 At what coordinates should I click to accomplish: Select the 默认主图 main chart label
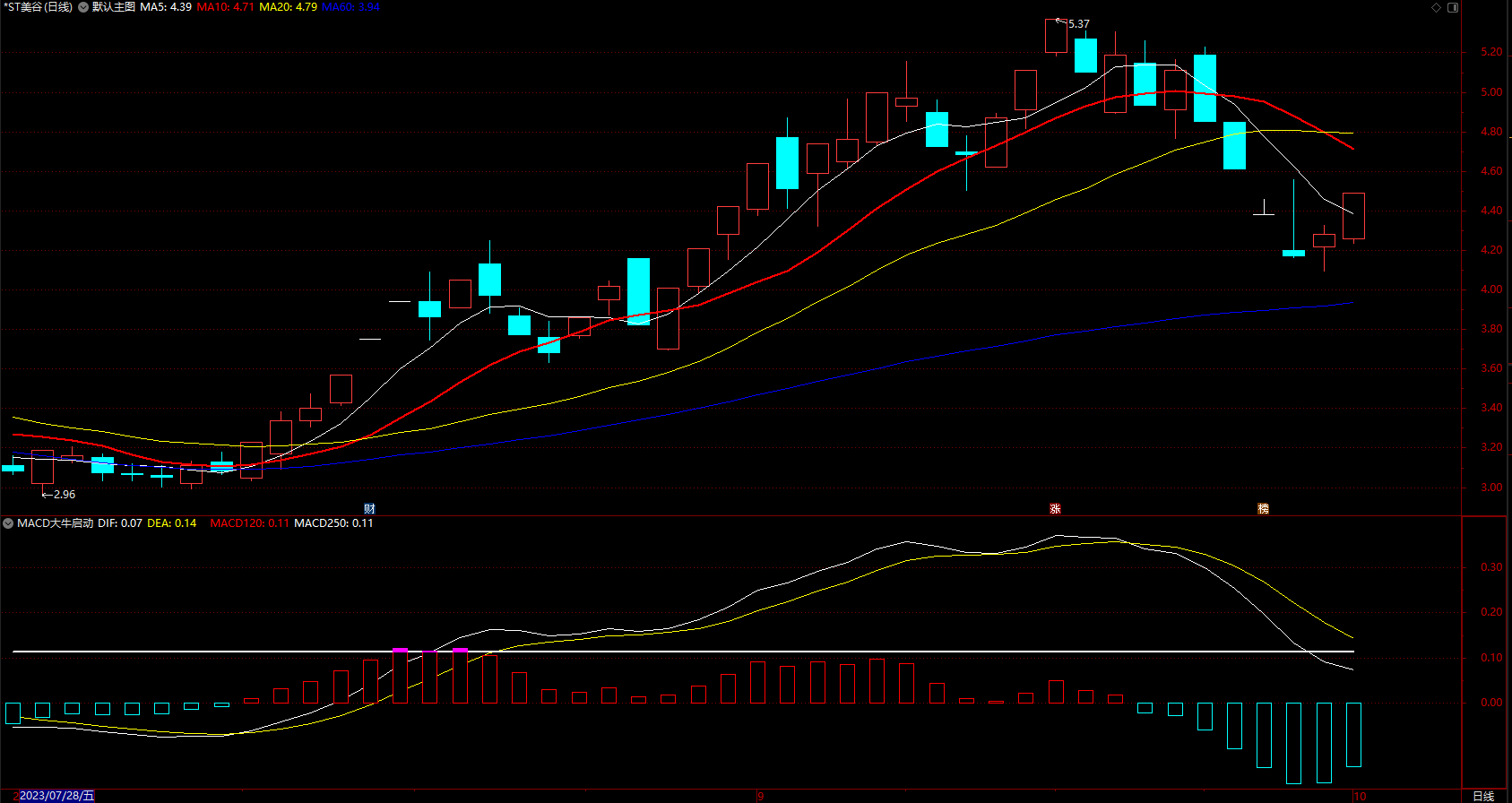pyautogui.click(x=114, y=7)
